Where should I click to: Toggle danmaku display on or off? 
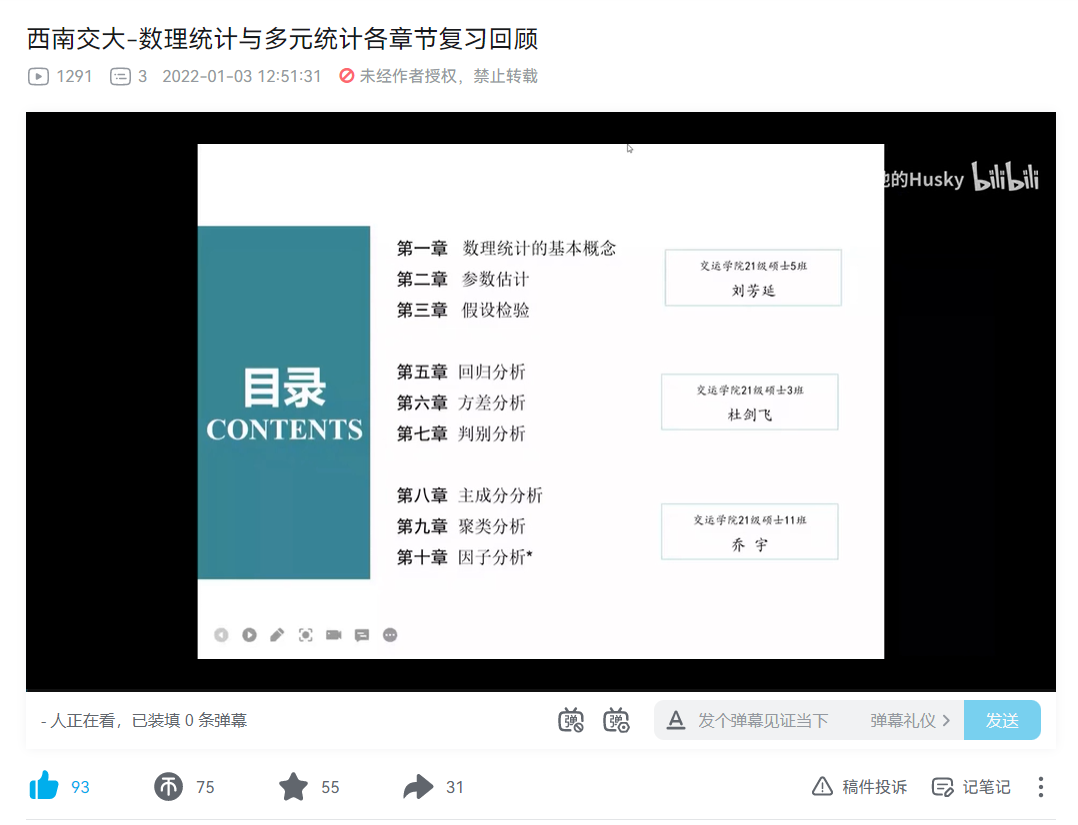coord(571,720)
